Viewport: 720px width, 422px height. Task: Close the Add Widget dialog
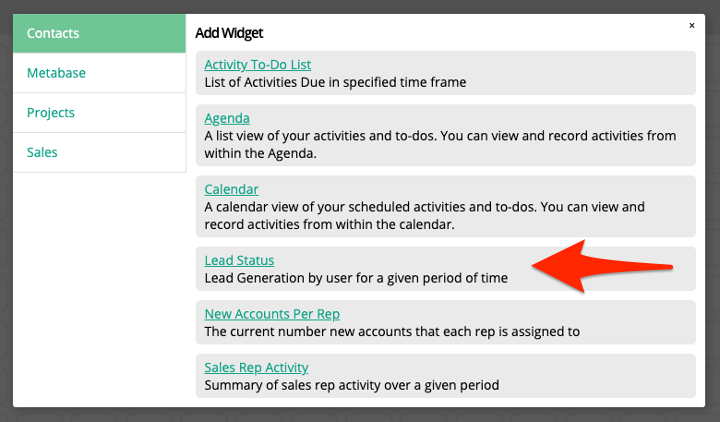tap(691, 26)
